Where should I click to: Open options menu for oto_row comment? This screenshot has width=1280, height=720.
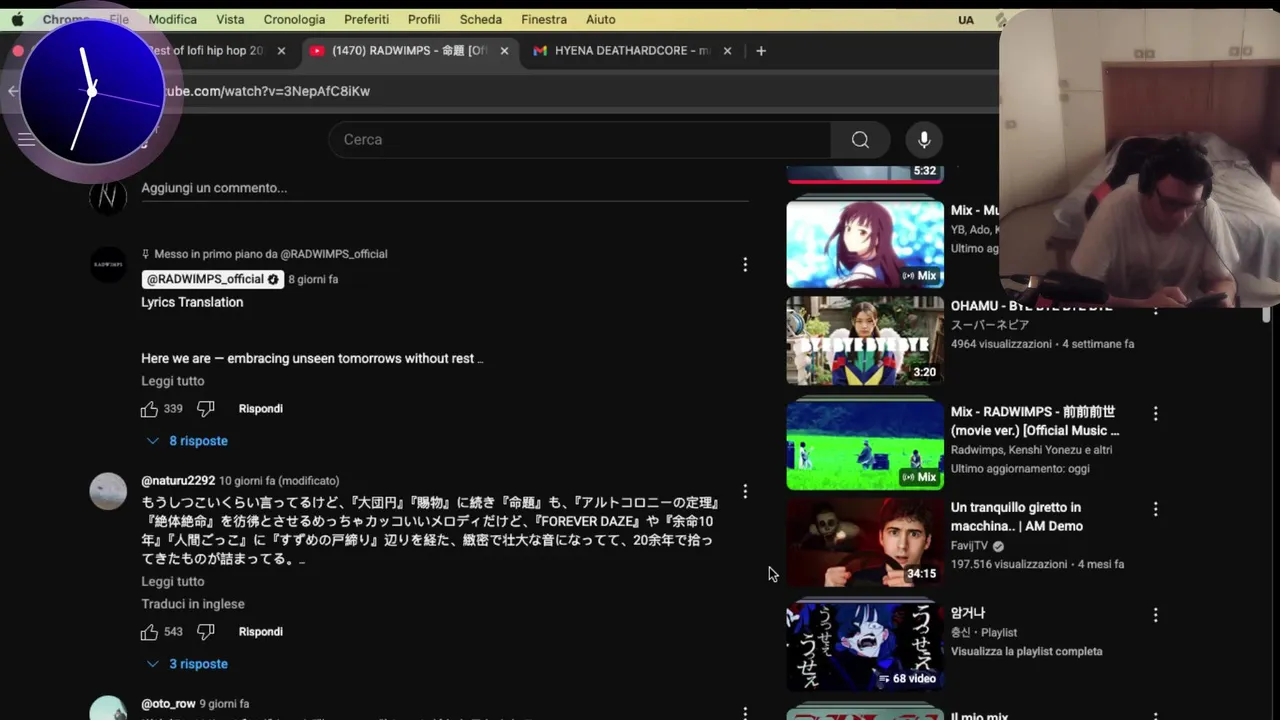coord(745,713)
